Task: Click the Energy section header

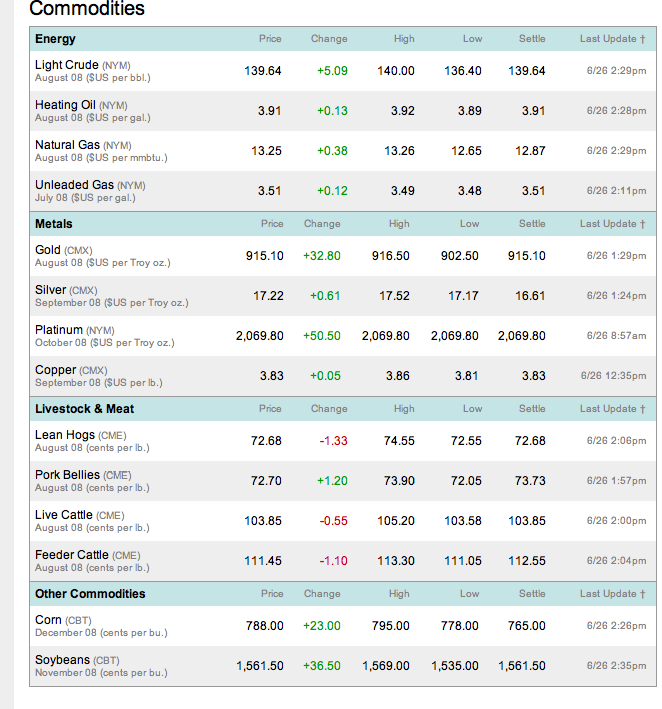Action: tap(55, 39)
